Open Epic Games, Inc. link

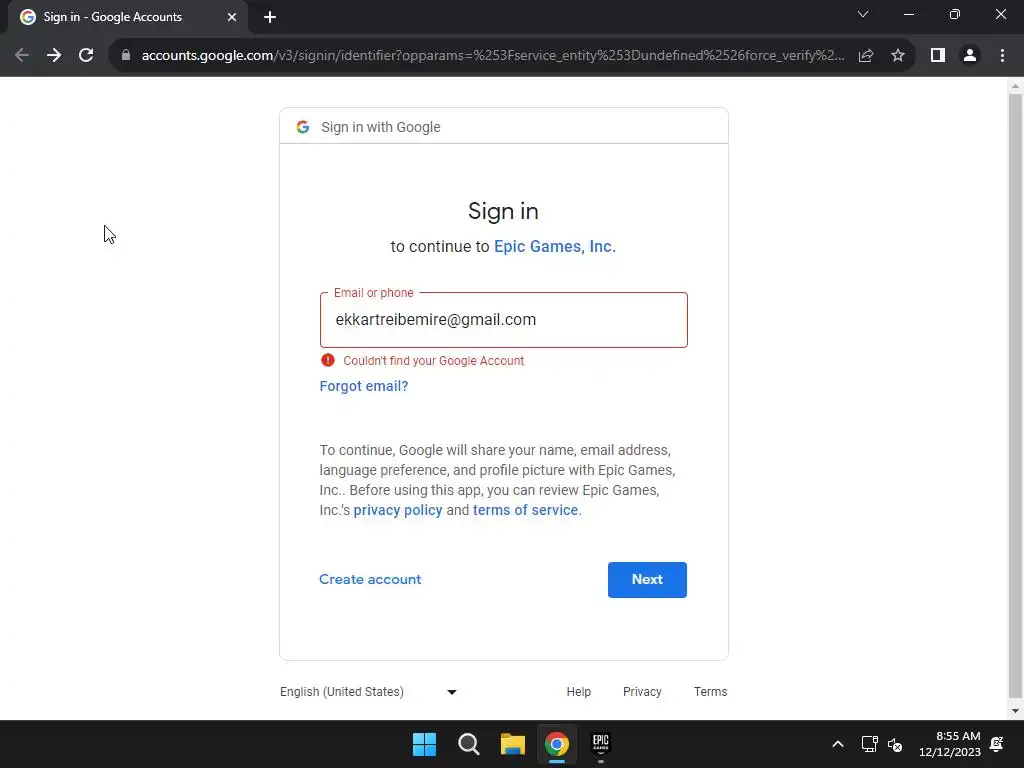click(x=554, y=246)
